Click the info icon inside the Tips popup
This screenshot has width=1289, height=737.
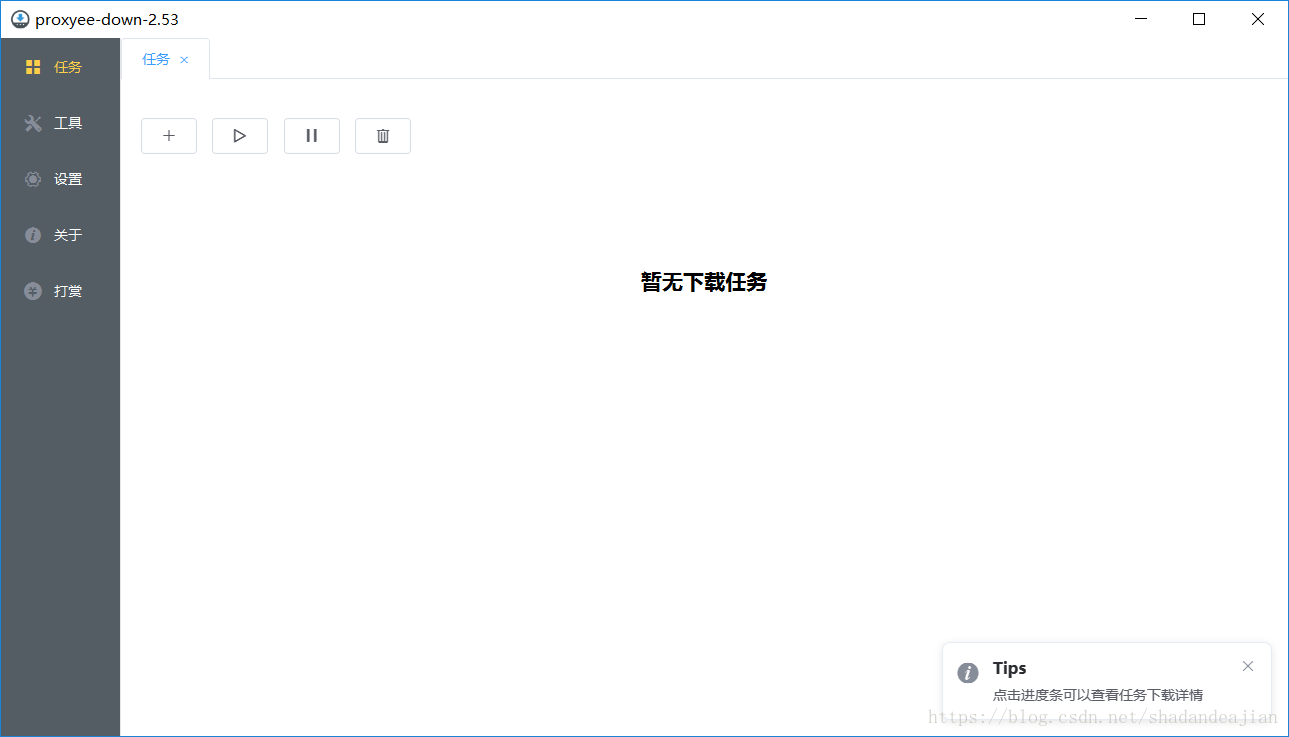coord(967,673)
